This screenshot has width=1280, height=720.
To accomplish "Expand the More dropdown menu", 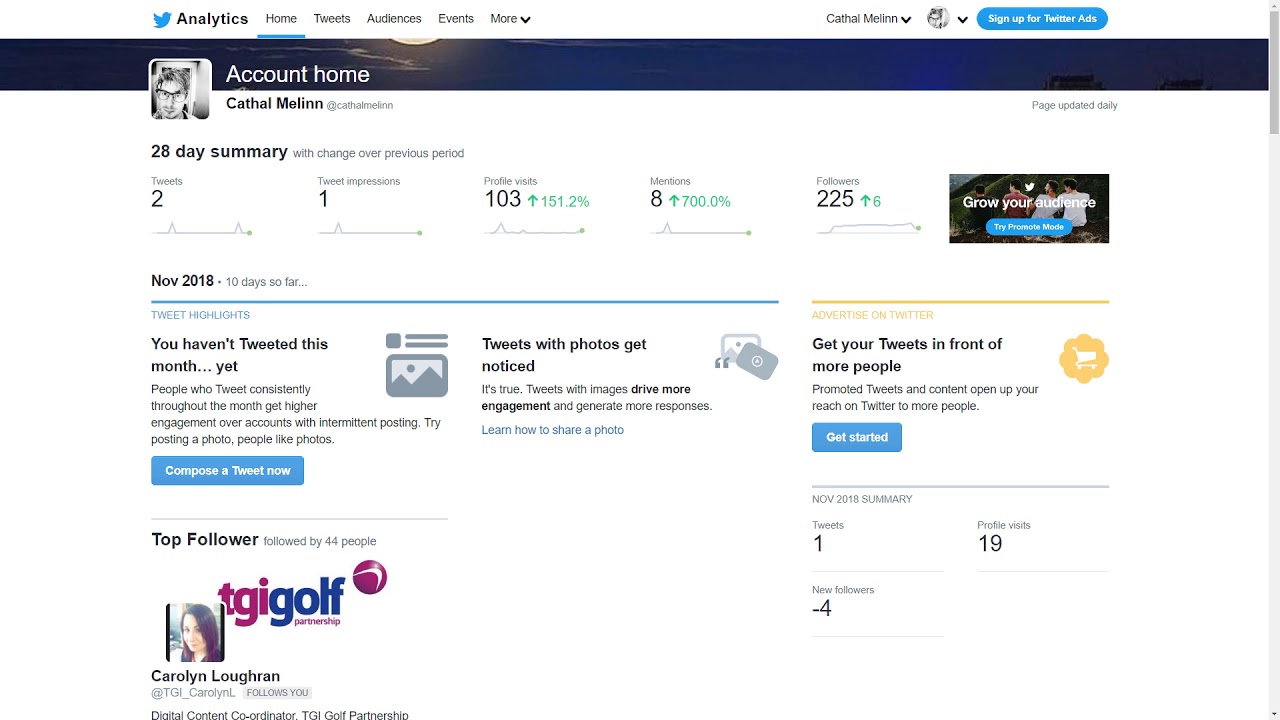I will coord(510,19).
